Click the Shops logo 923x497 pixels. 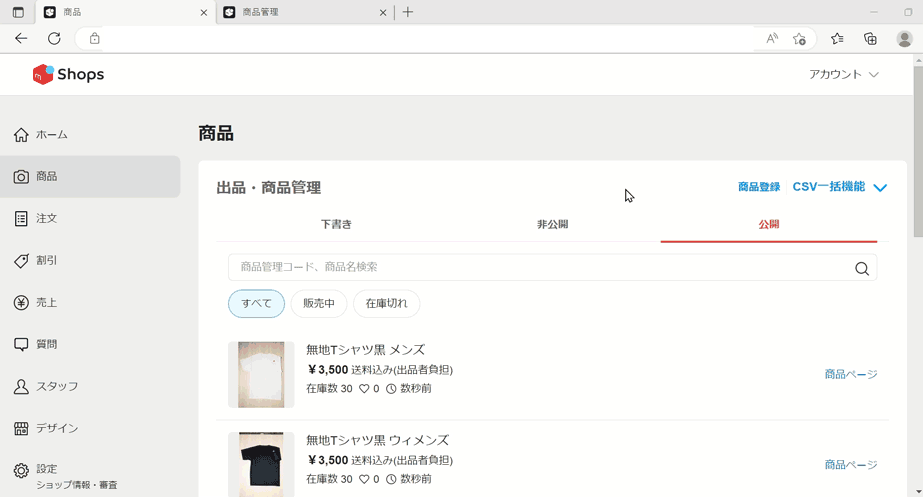[68, 74]
